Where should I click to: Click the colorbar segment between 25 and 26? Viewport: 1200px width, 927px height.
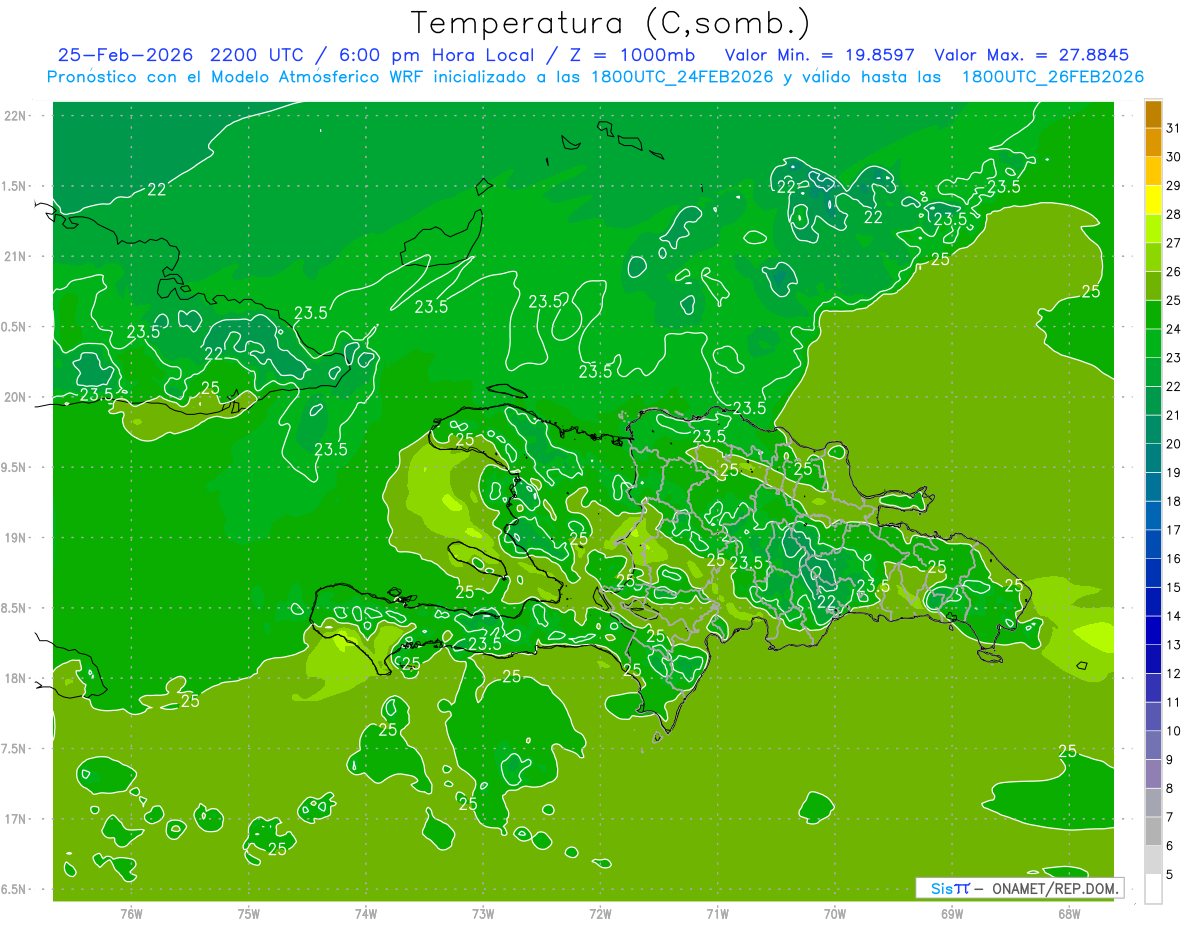[x=1153, y=286]
